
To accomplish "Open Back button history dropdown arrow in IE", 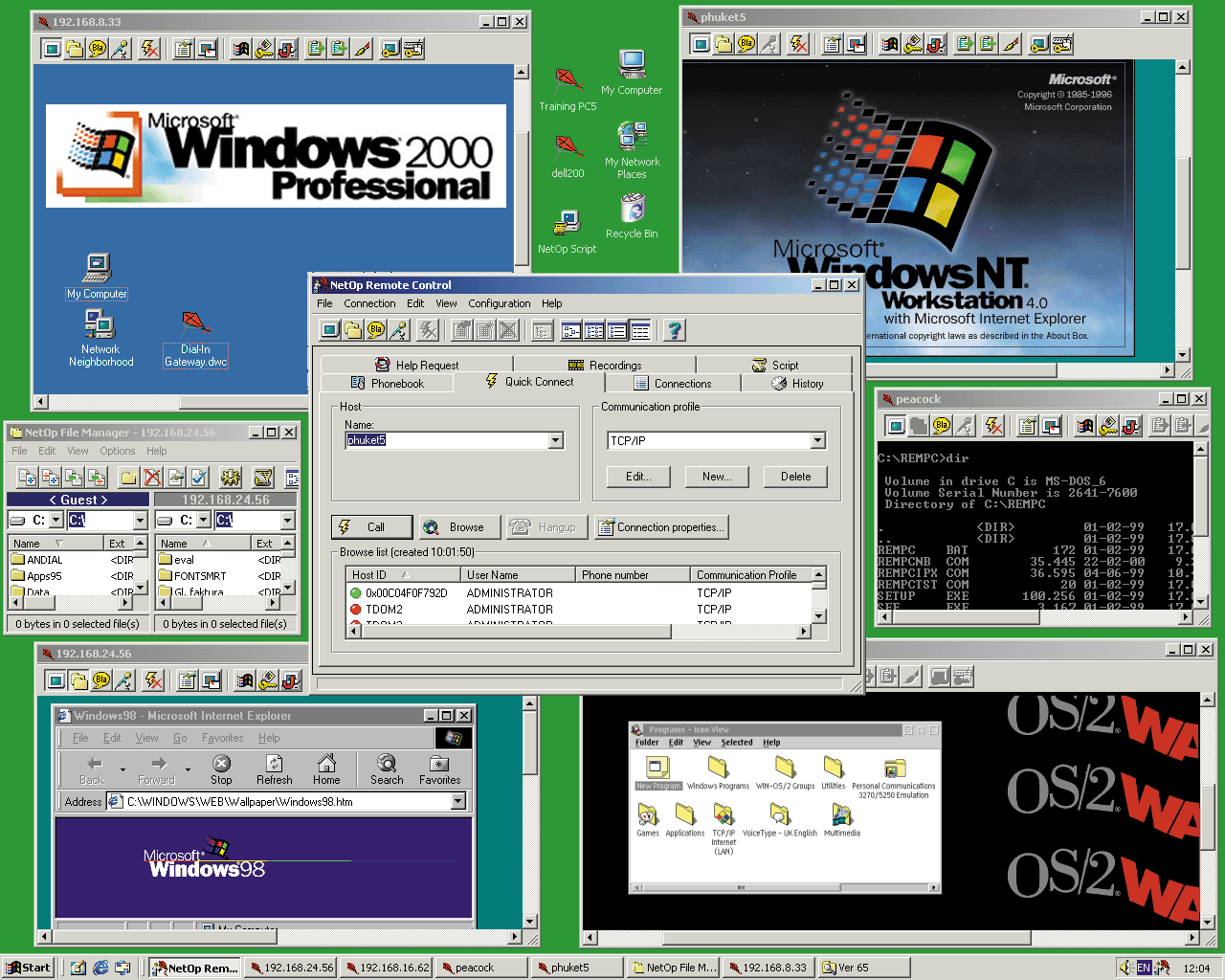I will [x=122, y=769].
